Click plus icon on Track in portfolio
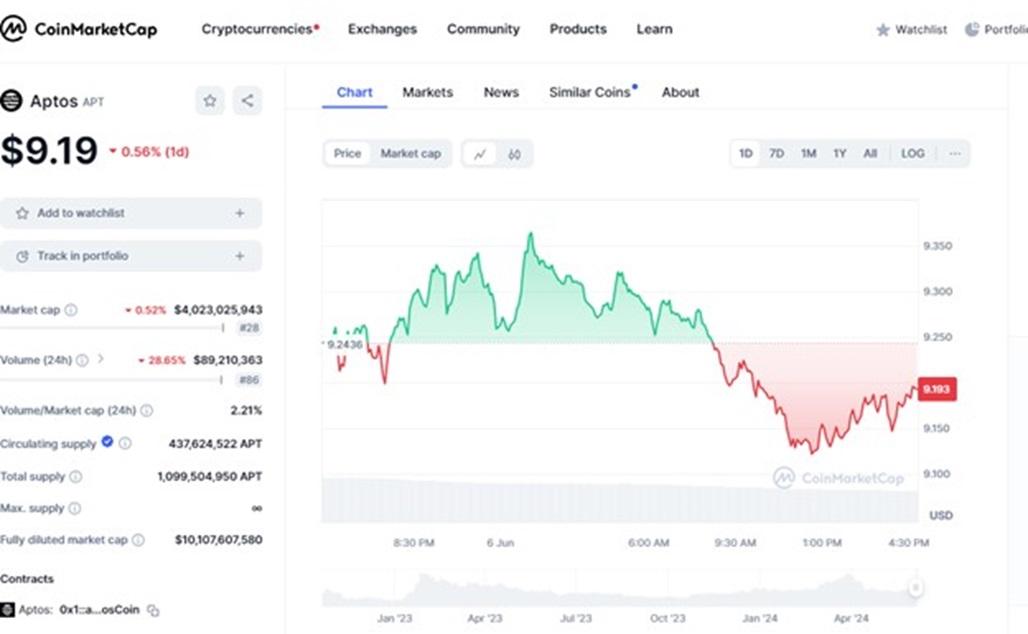This screenshot has width=1028, height=634. [240, 256]
